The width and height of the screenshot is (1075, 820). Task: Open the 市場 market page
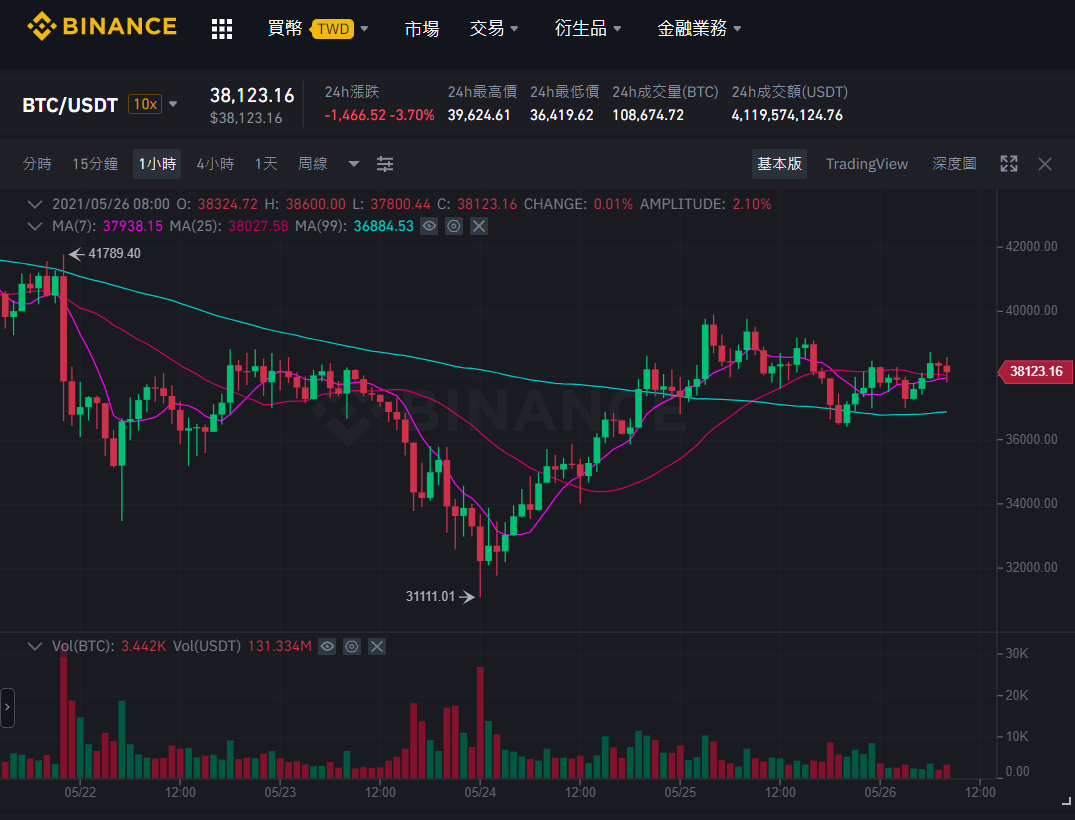(x=422, y=28)
